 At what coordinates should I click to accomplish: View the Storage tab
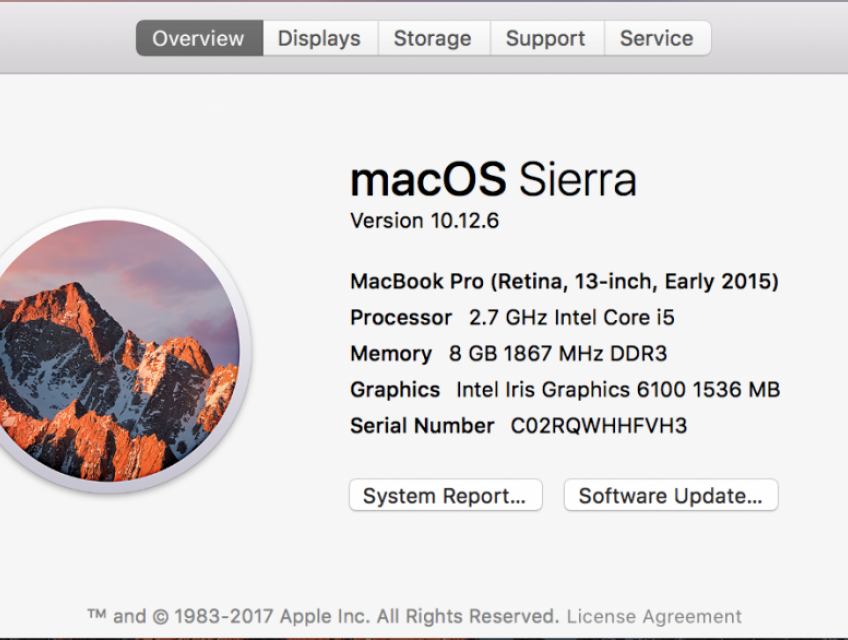[x=433, y=38]
